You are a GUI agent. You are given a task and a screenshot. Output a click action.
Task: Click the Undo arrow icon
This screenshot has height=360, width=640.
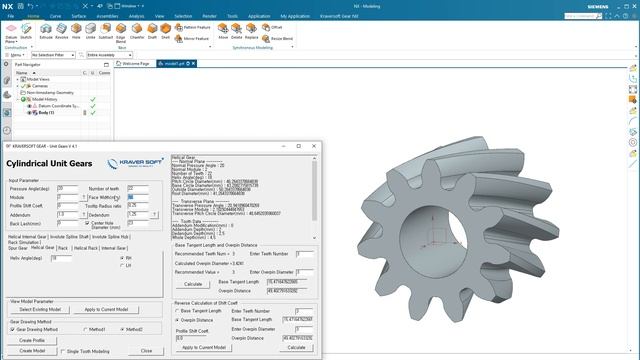(x=31, y=6)
